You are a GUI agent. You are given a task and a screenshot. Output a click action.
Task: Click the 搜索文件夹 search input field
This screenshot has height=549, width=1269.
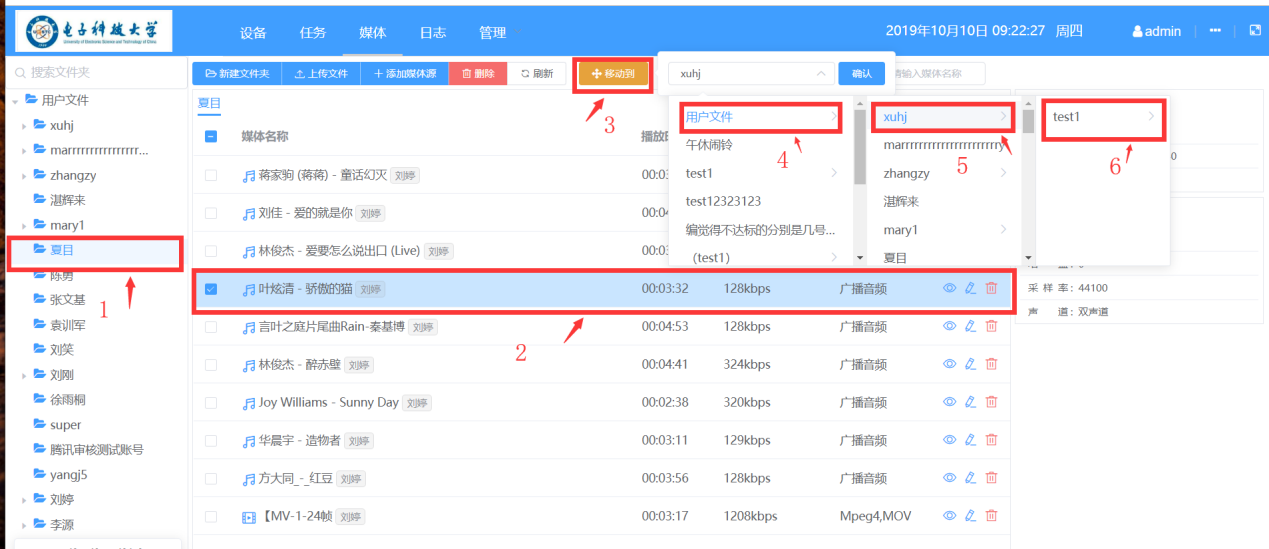(95, 73)
